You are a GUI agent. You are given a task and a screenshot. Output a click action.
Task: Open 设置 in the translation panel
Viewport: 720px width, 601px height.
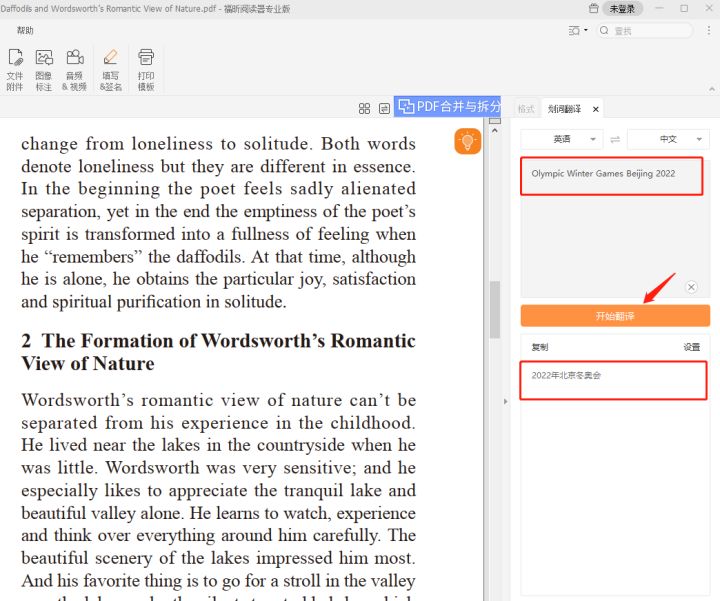pyautogui.click(x=691, y=347)
